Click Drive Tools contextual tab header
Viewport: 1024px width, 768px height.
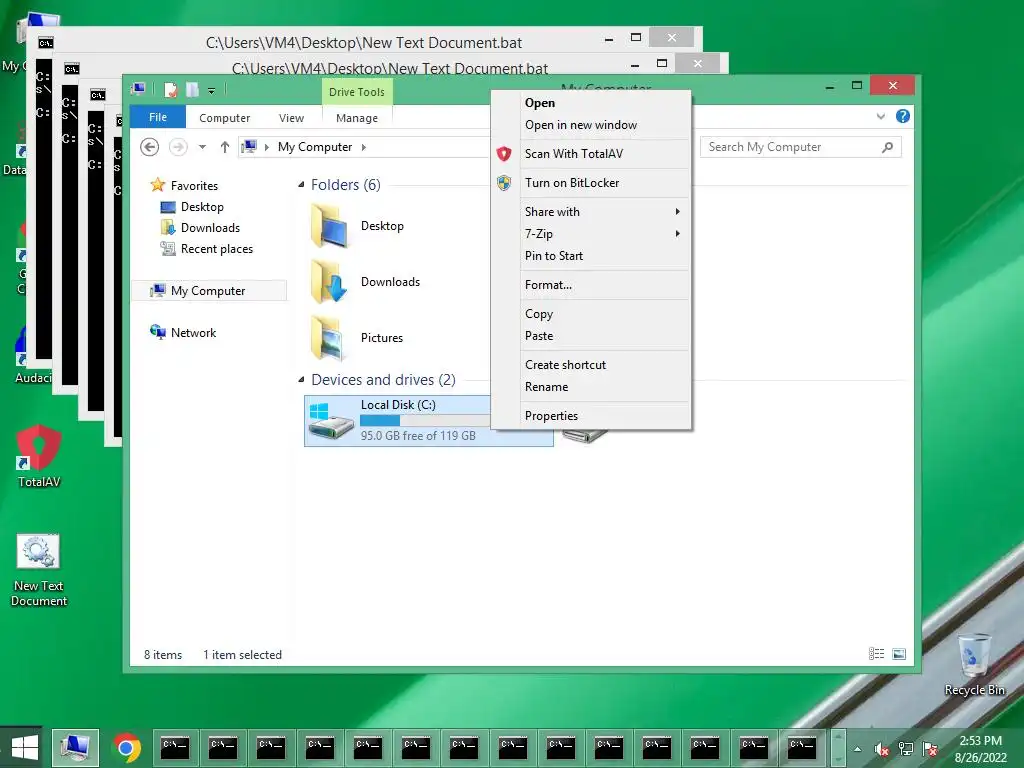(357, 92)
